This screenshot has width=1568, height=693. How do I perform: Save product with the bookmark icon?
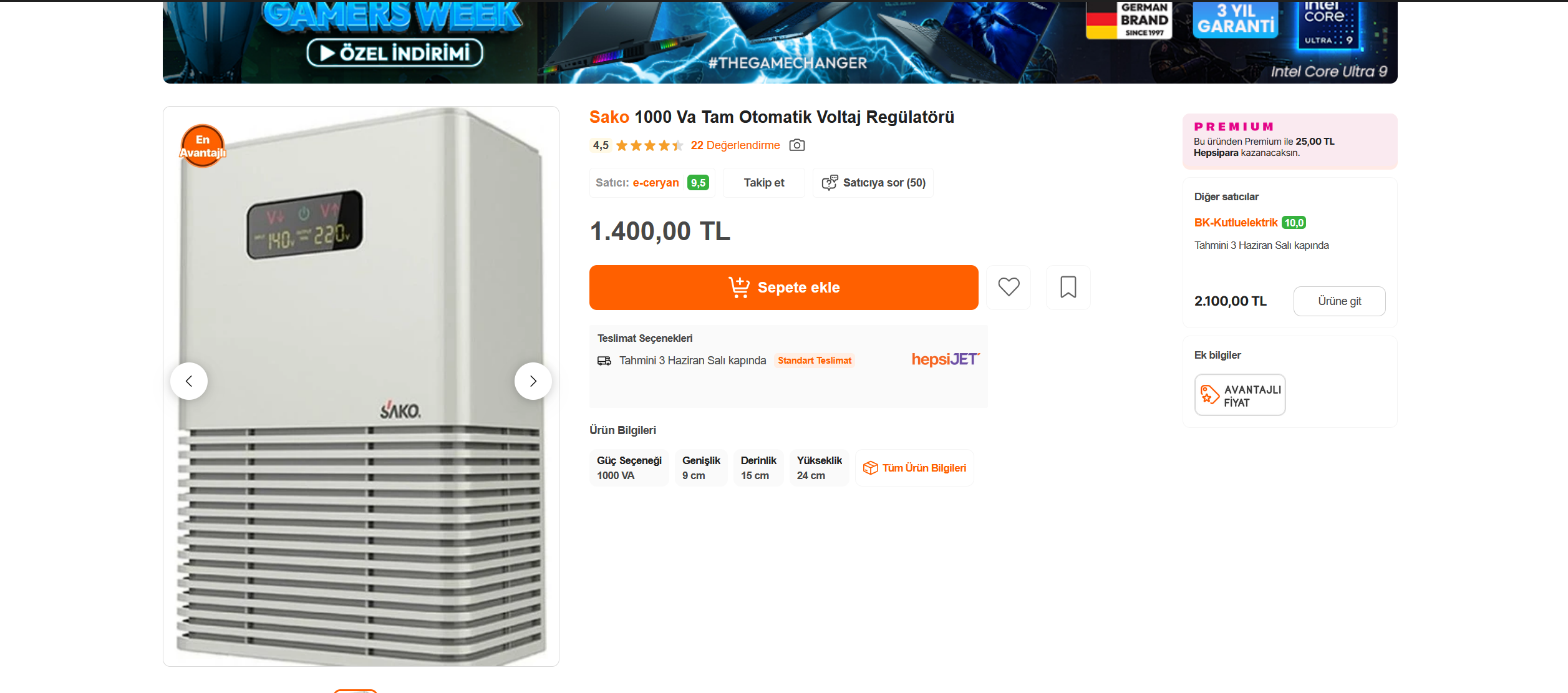[1068, 287]
